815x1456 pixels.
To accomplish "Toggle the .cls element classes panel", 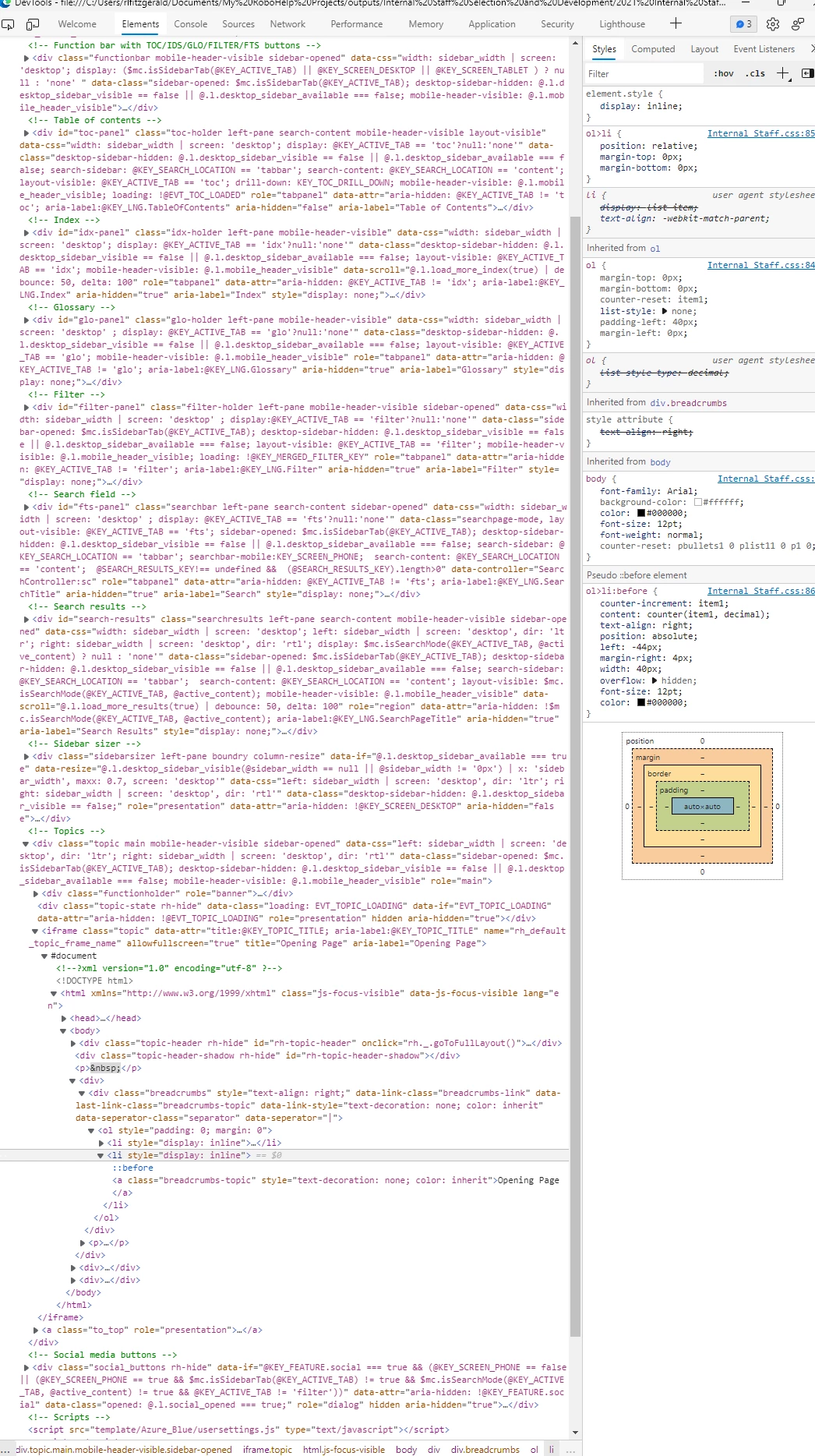I will point(755,73).
